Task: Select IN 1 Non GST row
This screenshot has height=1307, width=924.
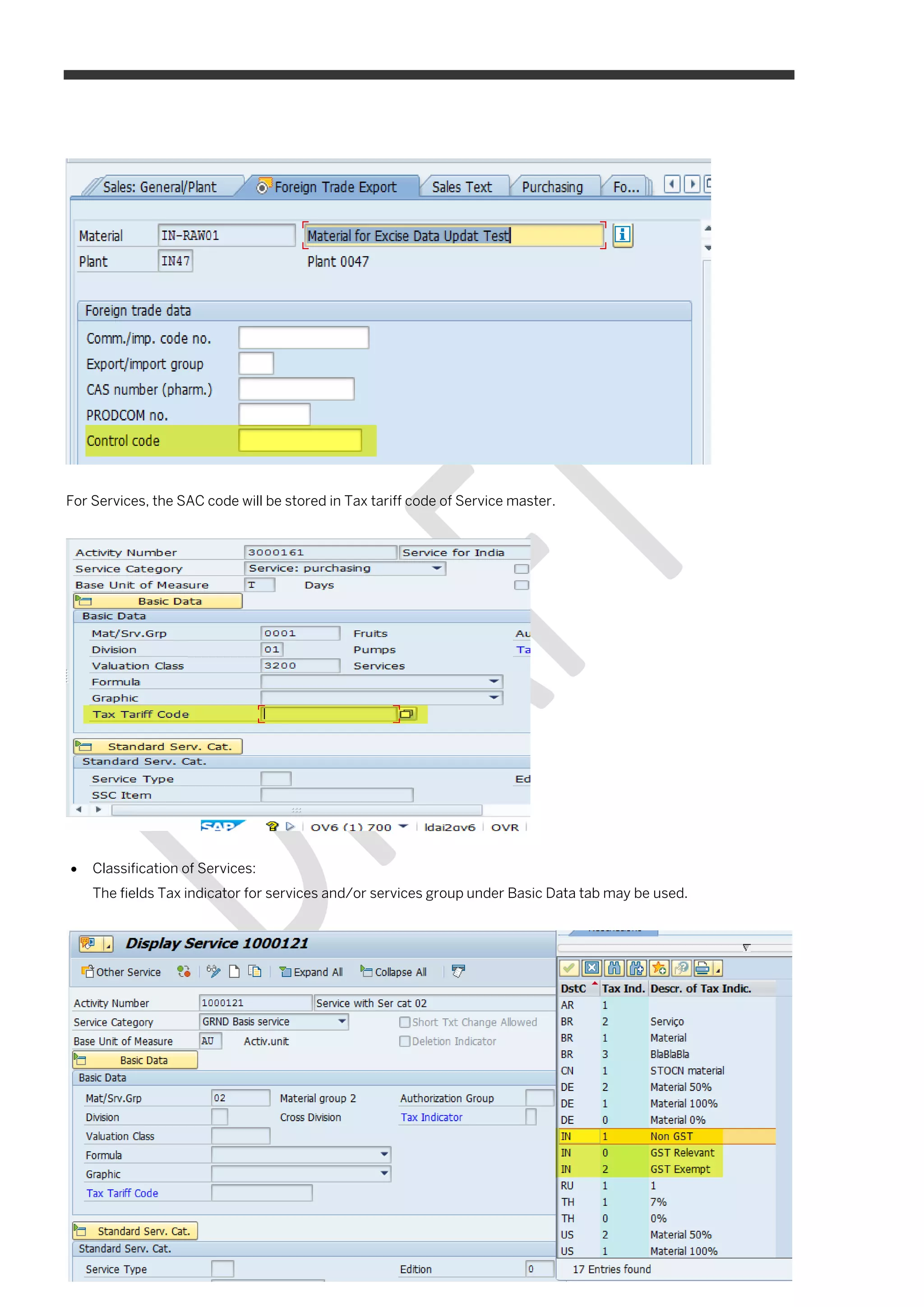Action: click(667, 1136)
